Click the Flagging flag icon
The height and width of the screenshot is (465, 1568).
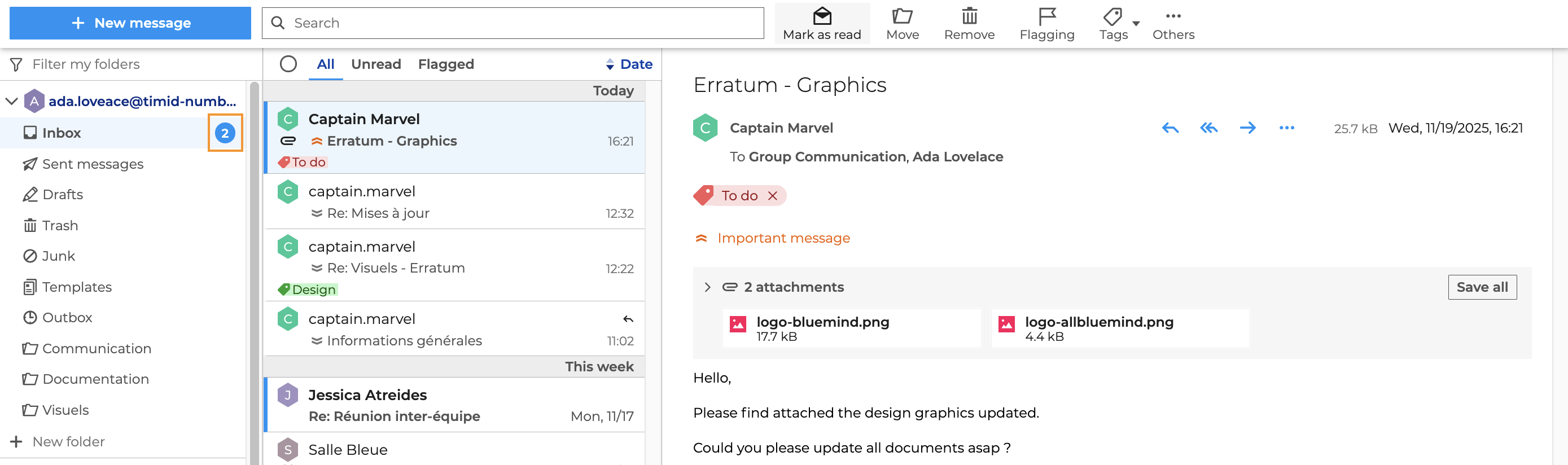coord(1046,16)
